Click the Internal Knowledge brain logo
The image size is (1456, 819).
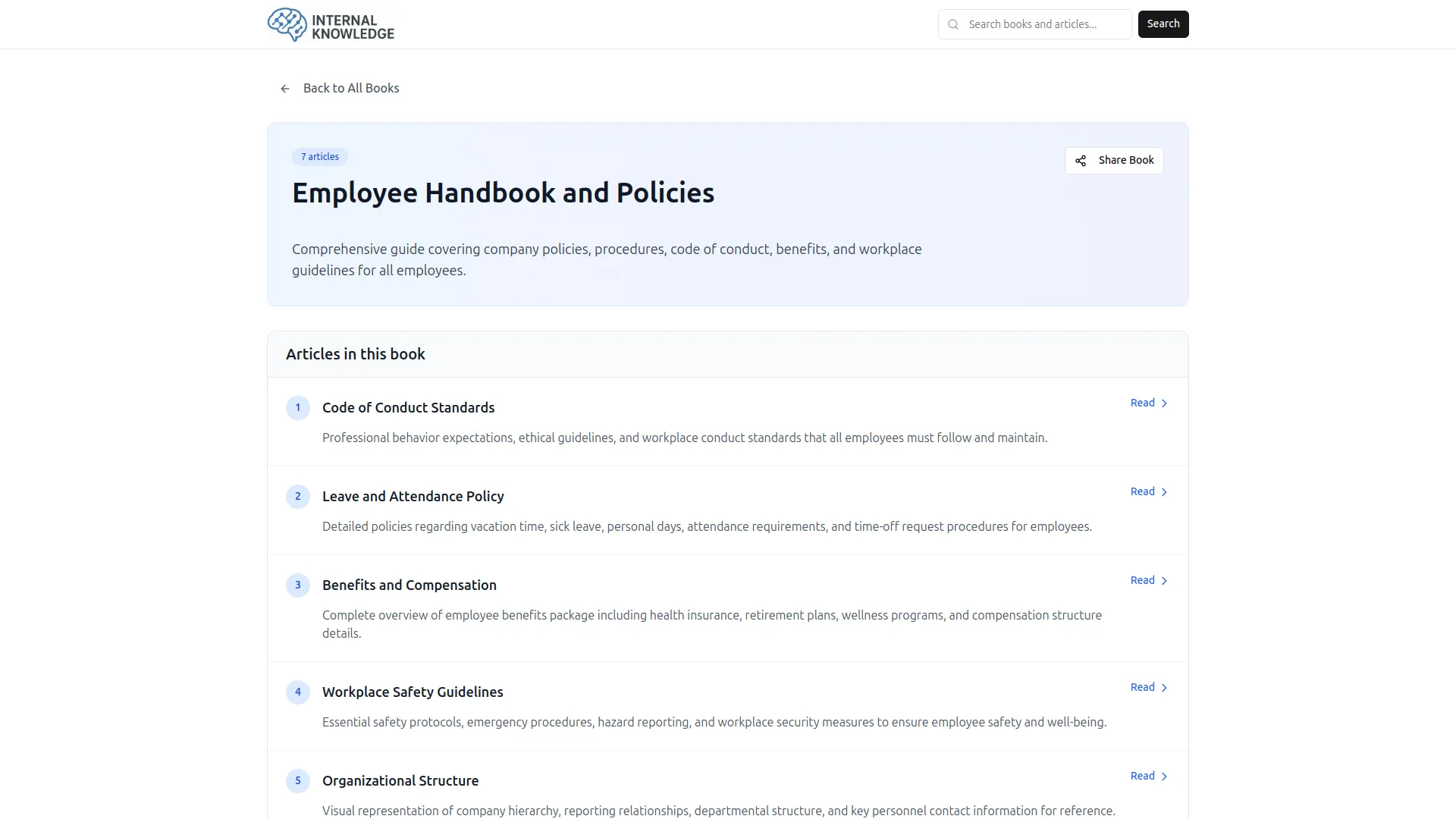(287, 24)
